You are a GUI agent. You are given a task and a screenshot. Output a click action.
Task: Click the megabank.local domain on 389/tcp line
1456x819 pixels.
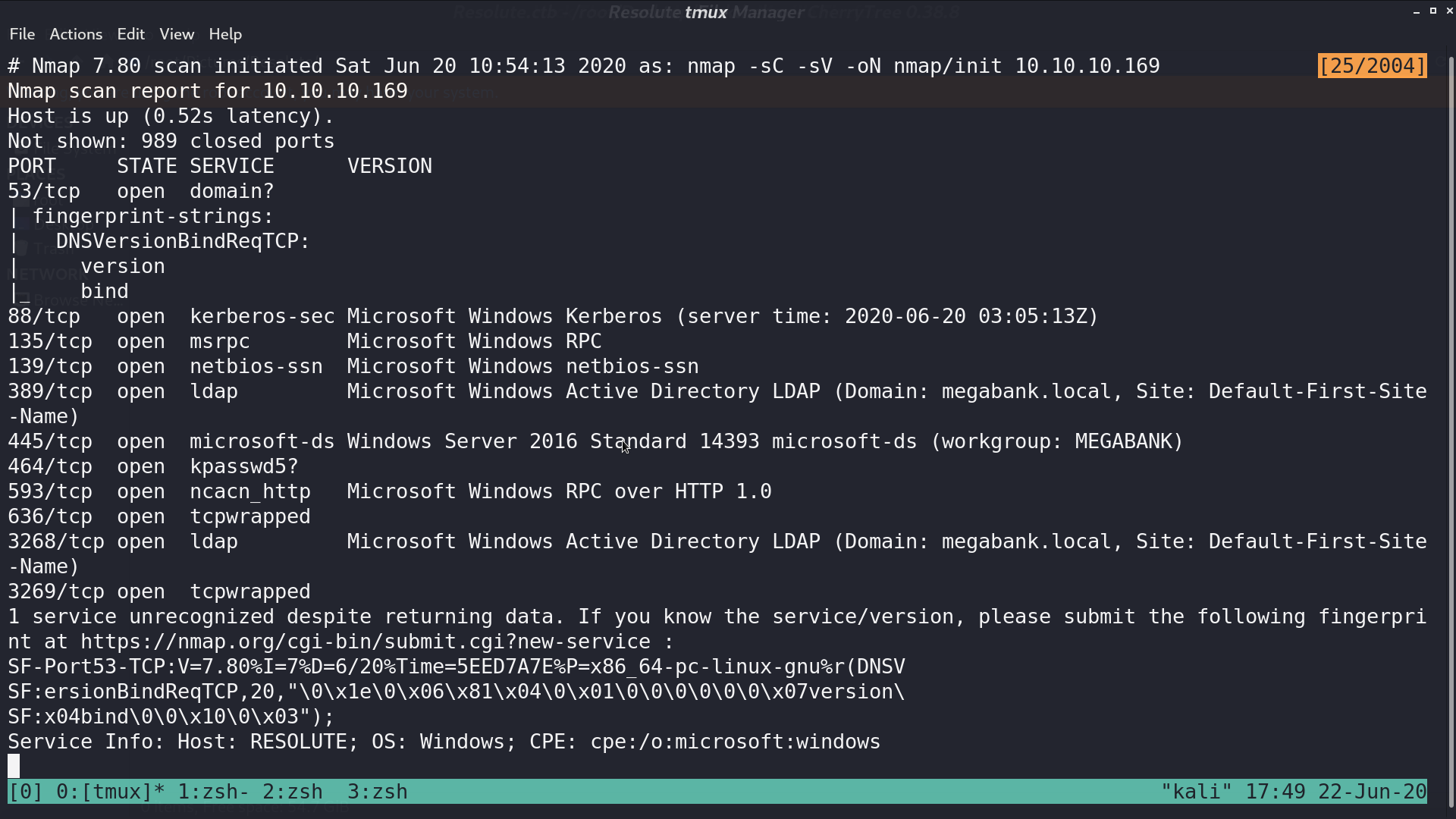point(1027,391)
